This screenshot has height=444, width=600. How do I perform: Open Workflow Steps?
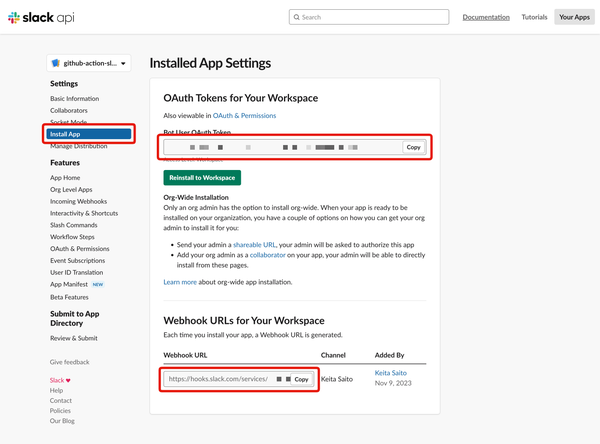click(72, 237)
